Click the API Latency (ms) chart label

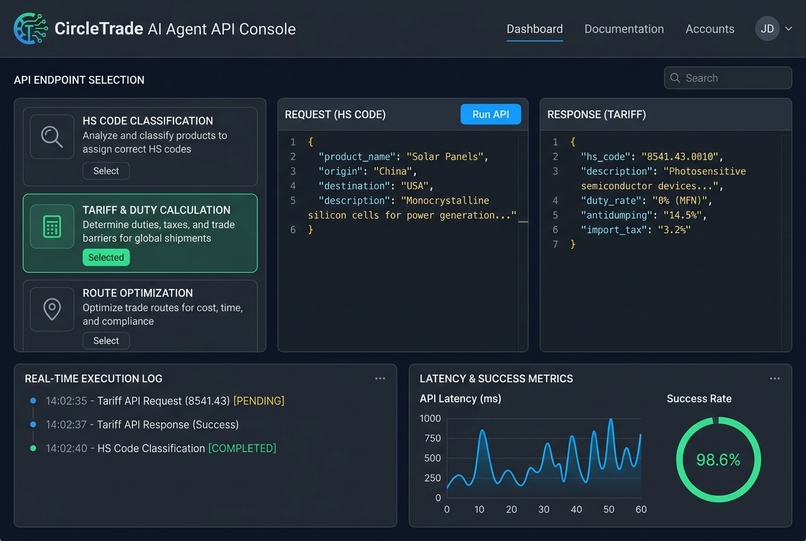(x=460, y=399)
